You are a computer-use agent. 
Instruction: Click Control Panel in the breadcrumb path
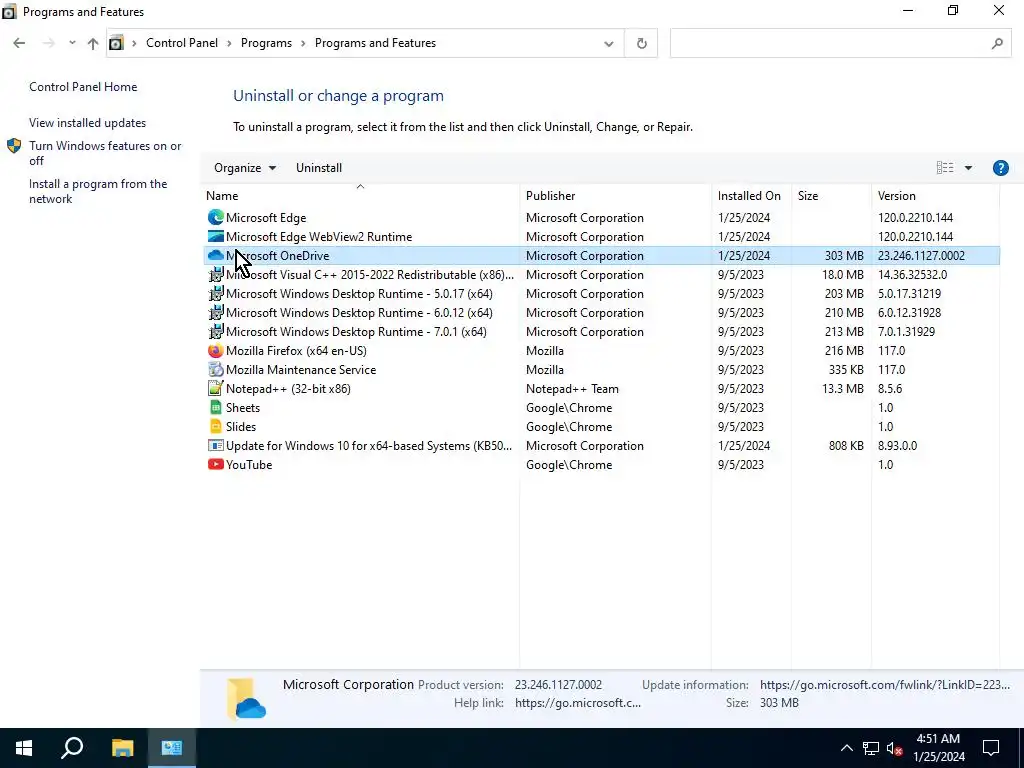click(x=182, y=43)
